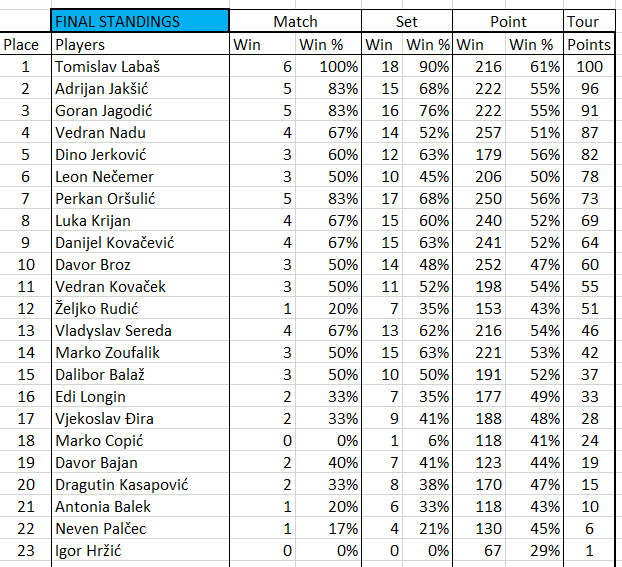
Task: Click the Players column header
Action: coord(139,44)
